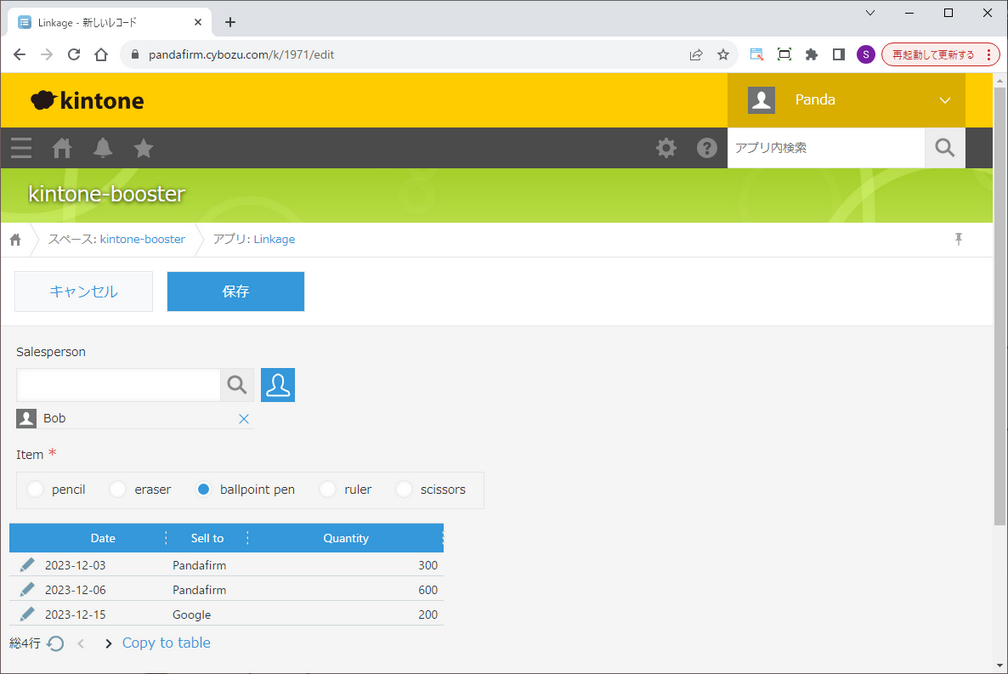The image size is (1008, 674).
Task: Open the kintone hamburger menu
Action: (x=21, y=148)
